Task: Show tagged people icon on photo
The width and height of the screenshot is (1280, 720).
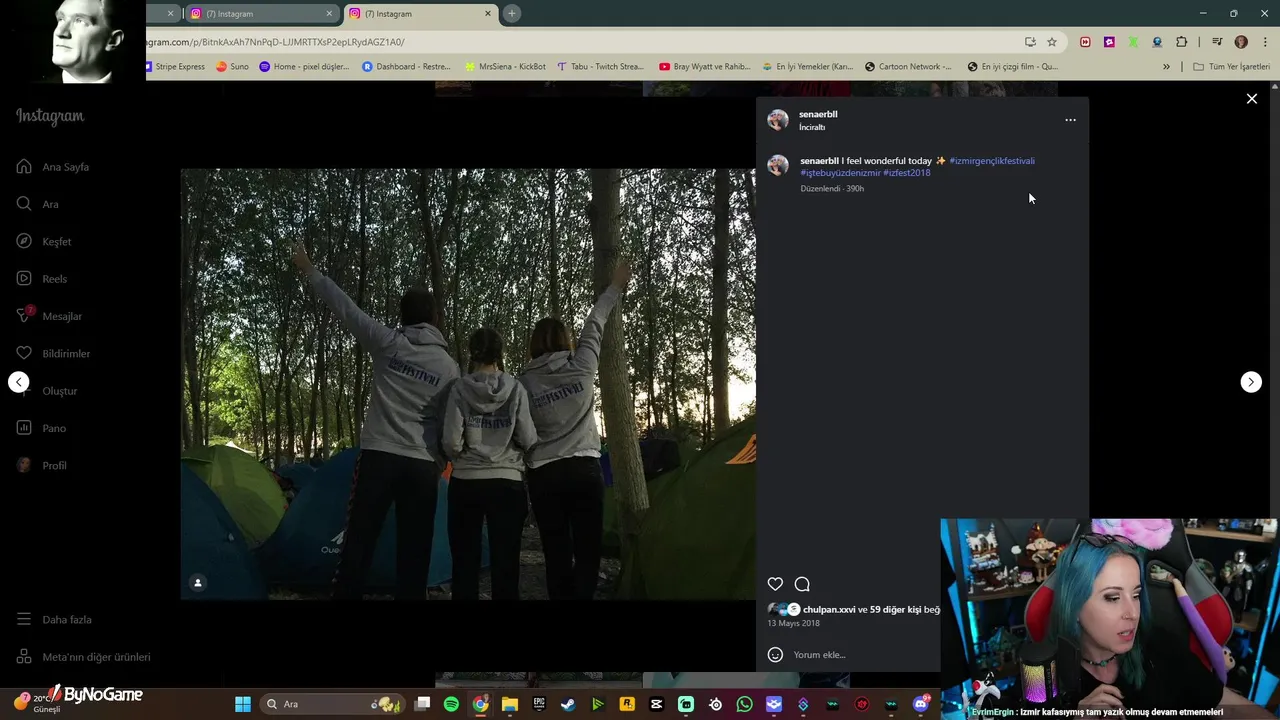Action: (x=198, y=583)
